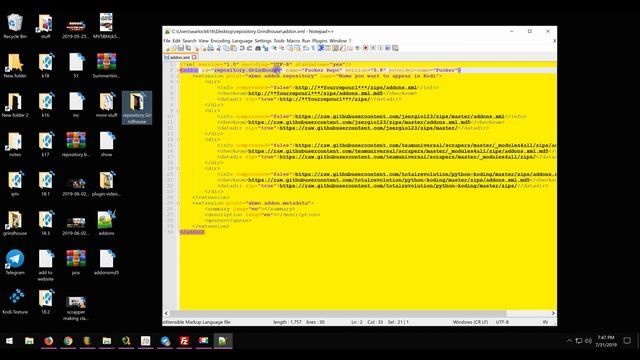Click the Save toolbar icon in Notepad++
Viewport: 640px width, 360px height.
[x=181, y=48]
